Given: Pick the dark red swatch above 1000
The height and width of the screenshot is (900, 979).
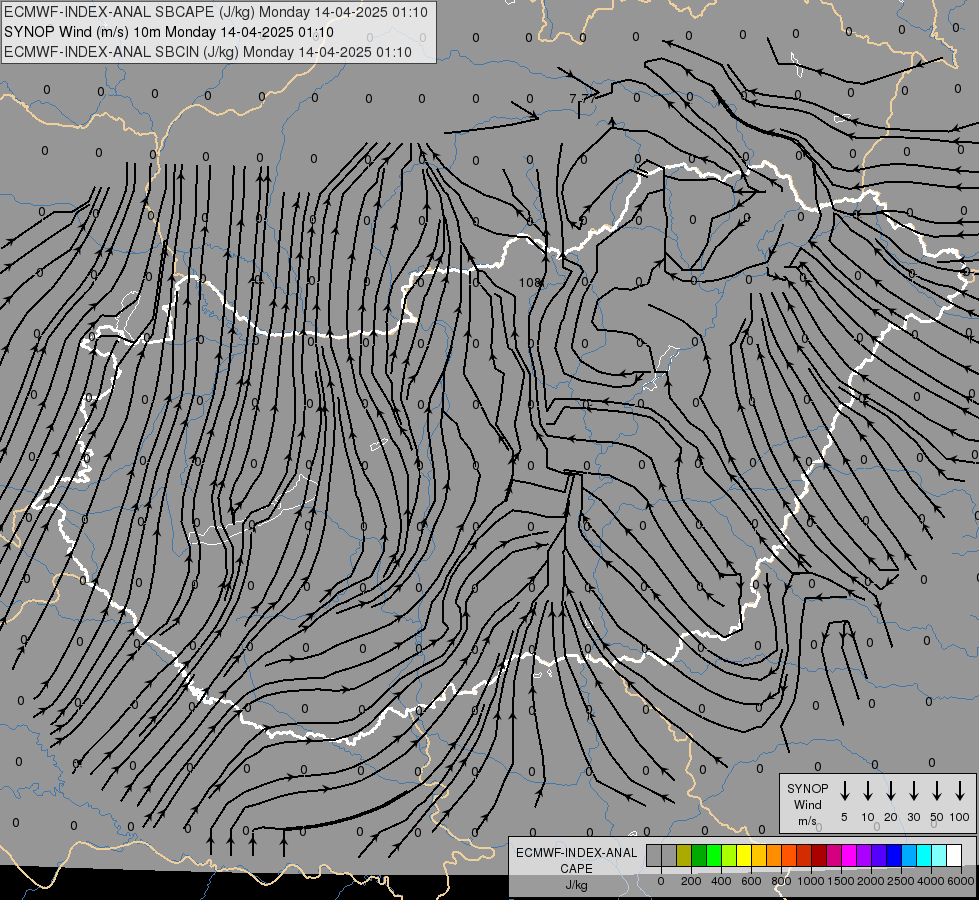Looking at the screenshot, I should click(x=819, y=855).
